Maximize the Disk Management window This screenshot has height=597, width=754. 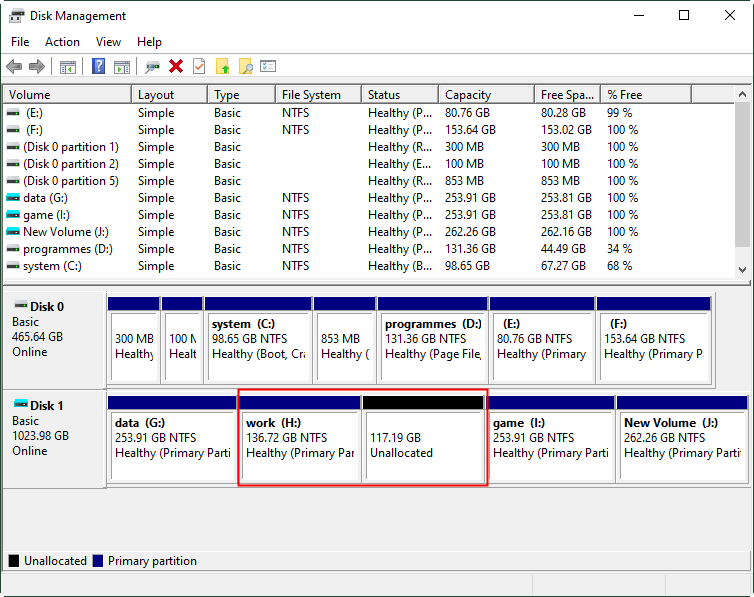684,15
